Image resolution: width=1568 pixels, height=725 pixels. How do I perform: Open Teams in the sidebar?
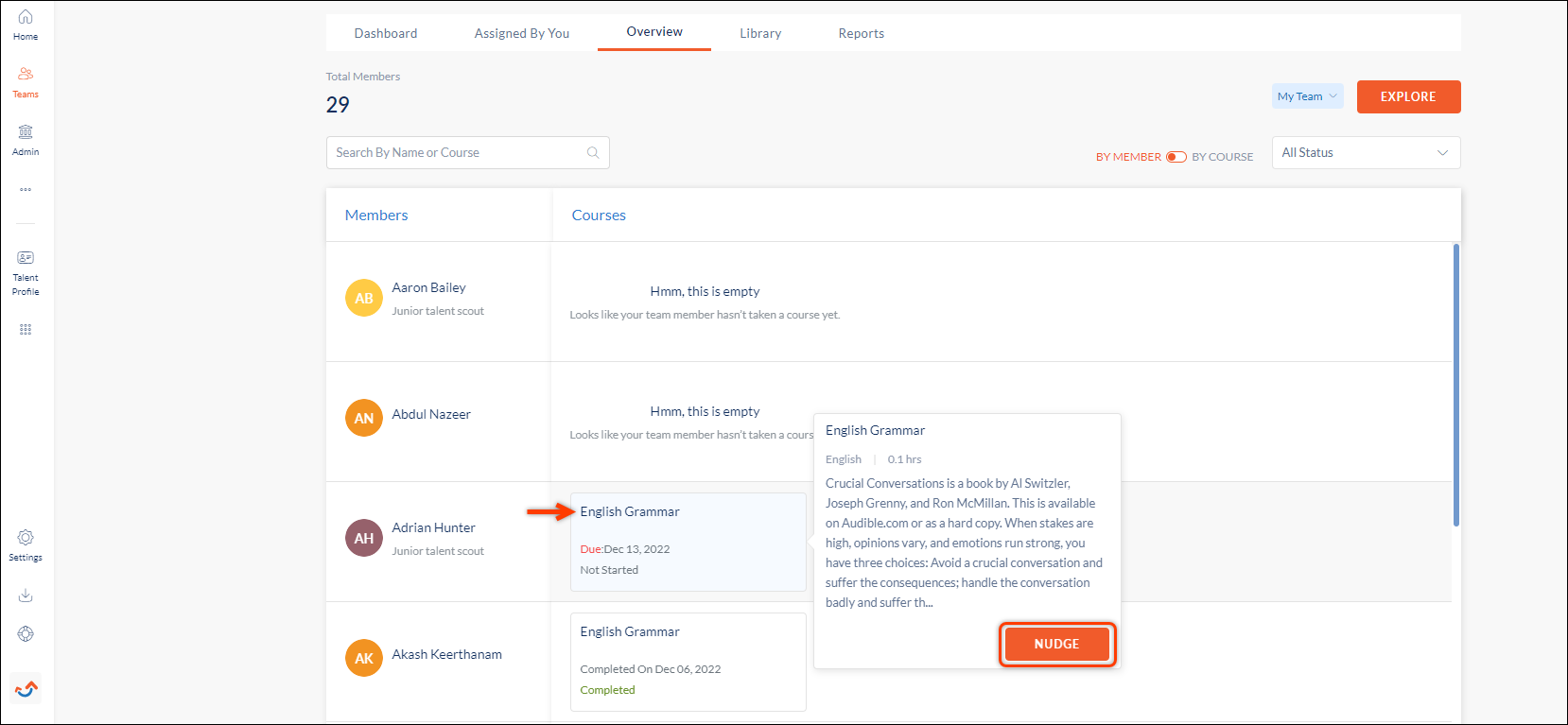pyautogui.click(x=26, y=83)
